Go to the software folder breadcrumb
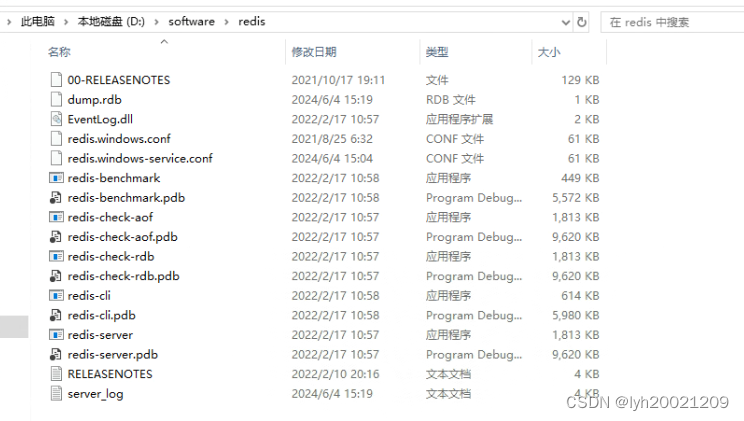 point(191,21)
